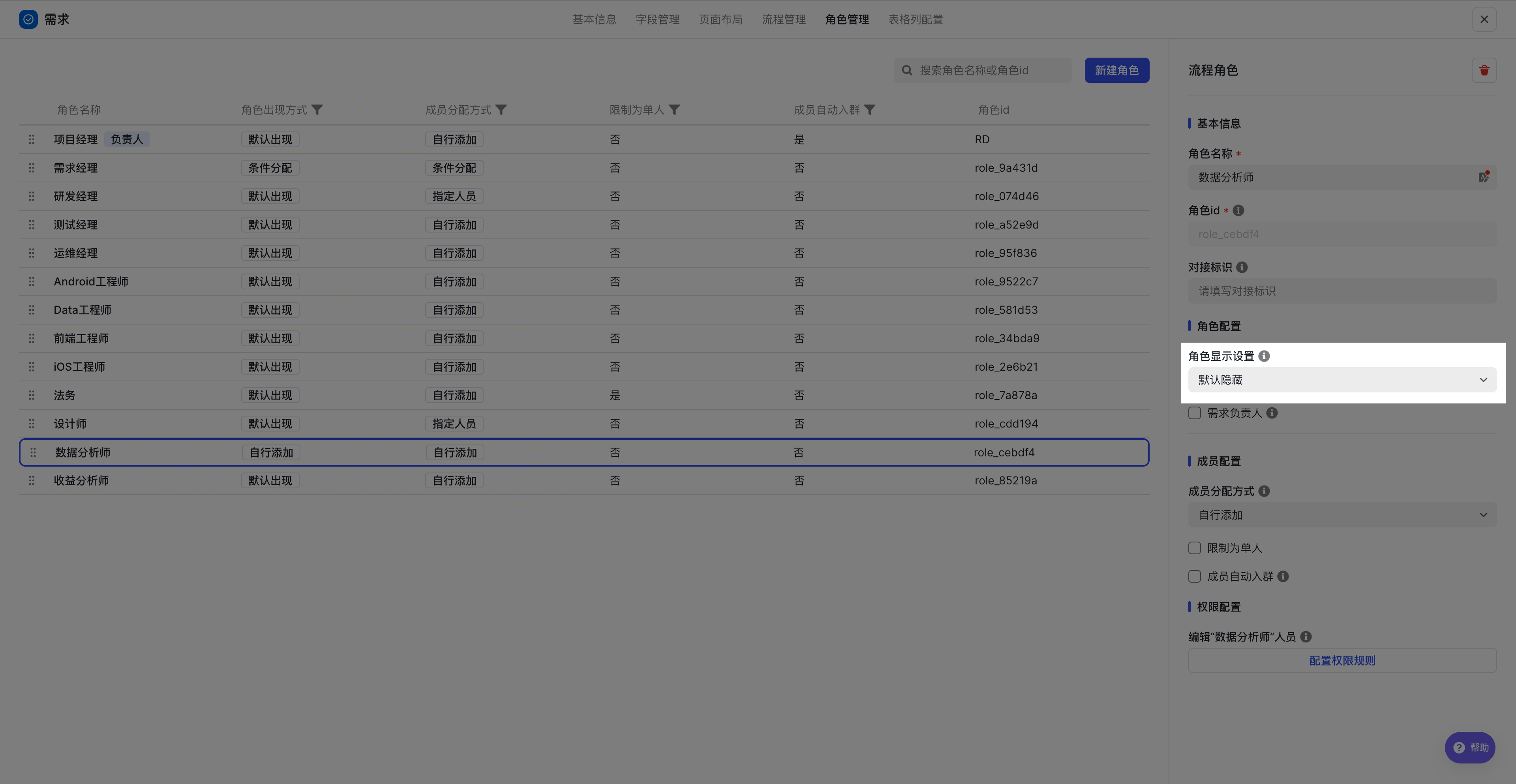This screenshot has height=784, width=1516.
Task: Click the 负责人 tag beside 项目经理
Action: coord(127,139)
